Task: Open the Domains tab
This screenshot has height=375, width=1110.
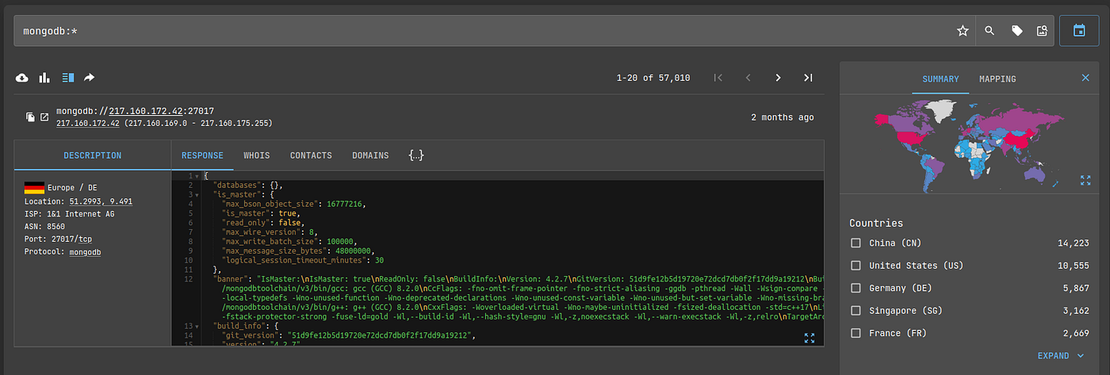Action: [370, 156]
